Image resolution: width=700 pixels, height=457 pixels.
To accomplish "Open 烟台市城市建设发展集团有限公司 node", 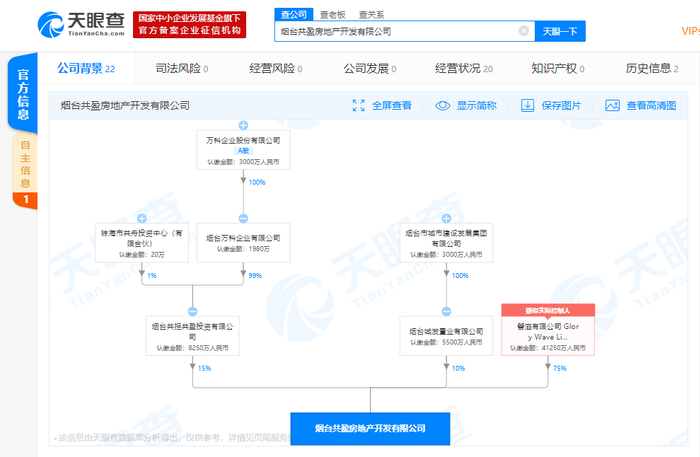I will tap(446, 243).
